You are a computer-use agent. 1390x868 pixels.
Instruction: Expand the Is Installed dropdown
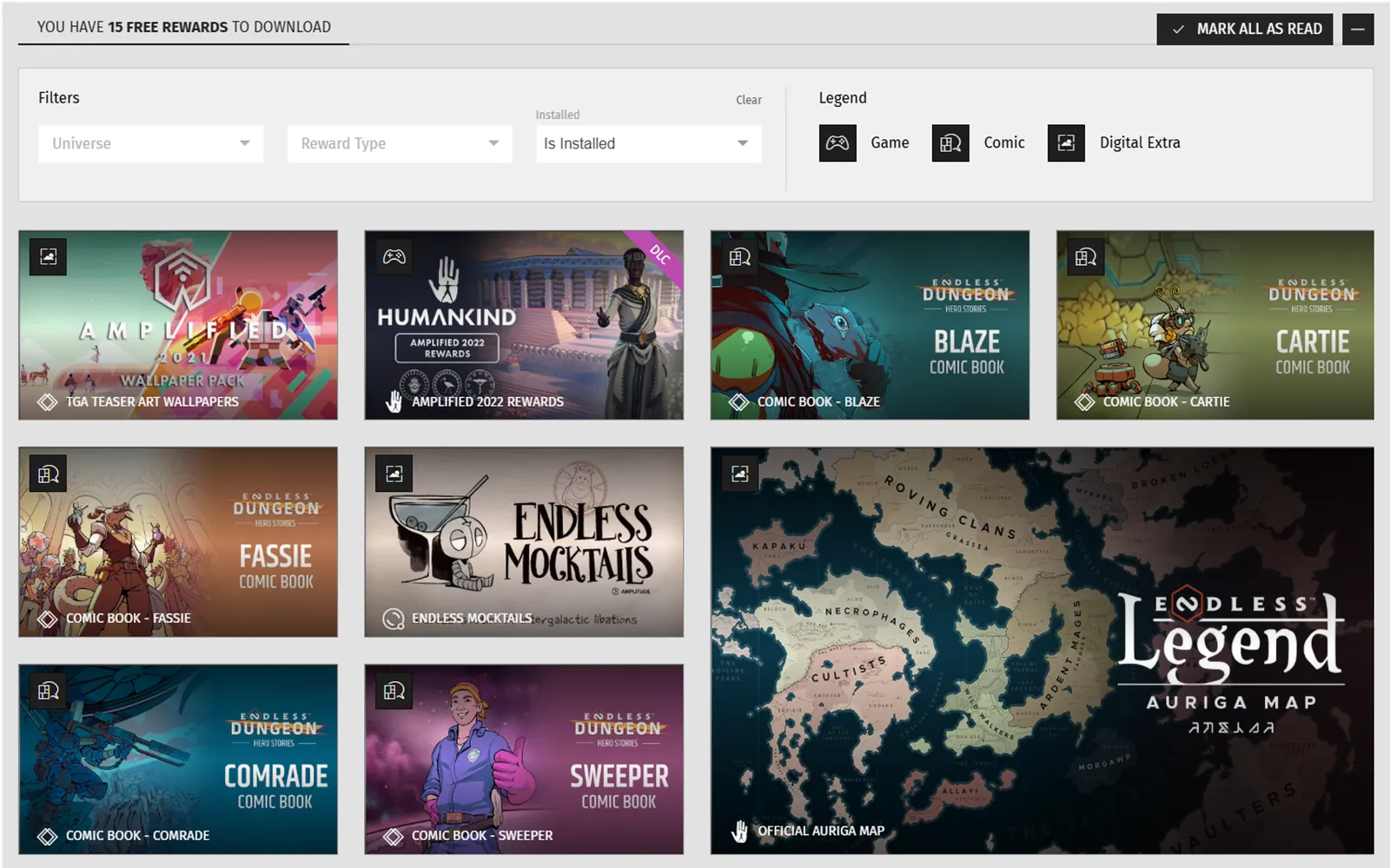tap(648, 143)
